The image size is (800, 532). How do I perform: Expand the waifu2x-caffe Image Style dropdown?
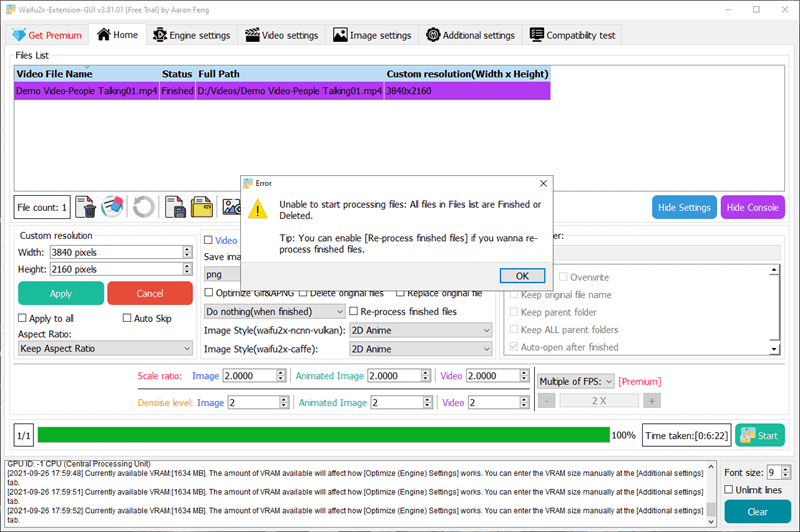point(421,349)
